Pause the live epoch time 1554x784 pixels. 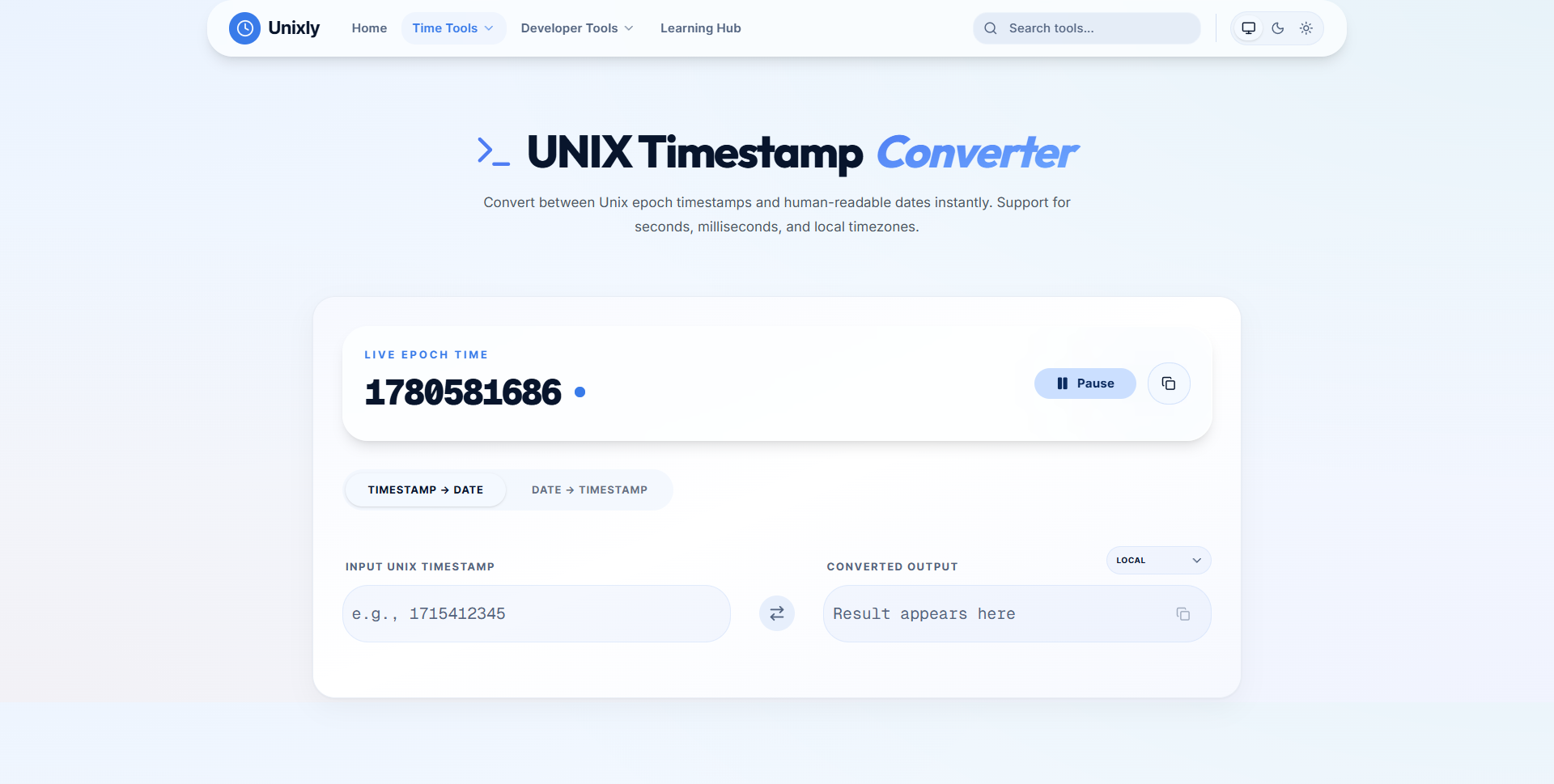point(1085,384)
